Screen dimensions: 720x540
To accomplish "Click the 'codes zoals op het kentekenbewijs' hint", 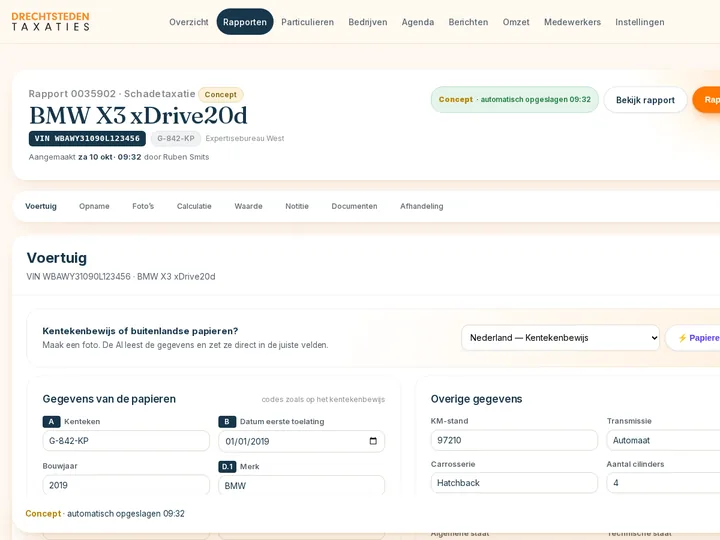I will pyautogui.click(x=323, y=399).
